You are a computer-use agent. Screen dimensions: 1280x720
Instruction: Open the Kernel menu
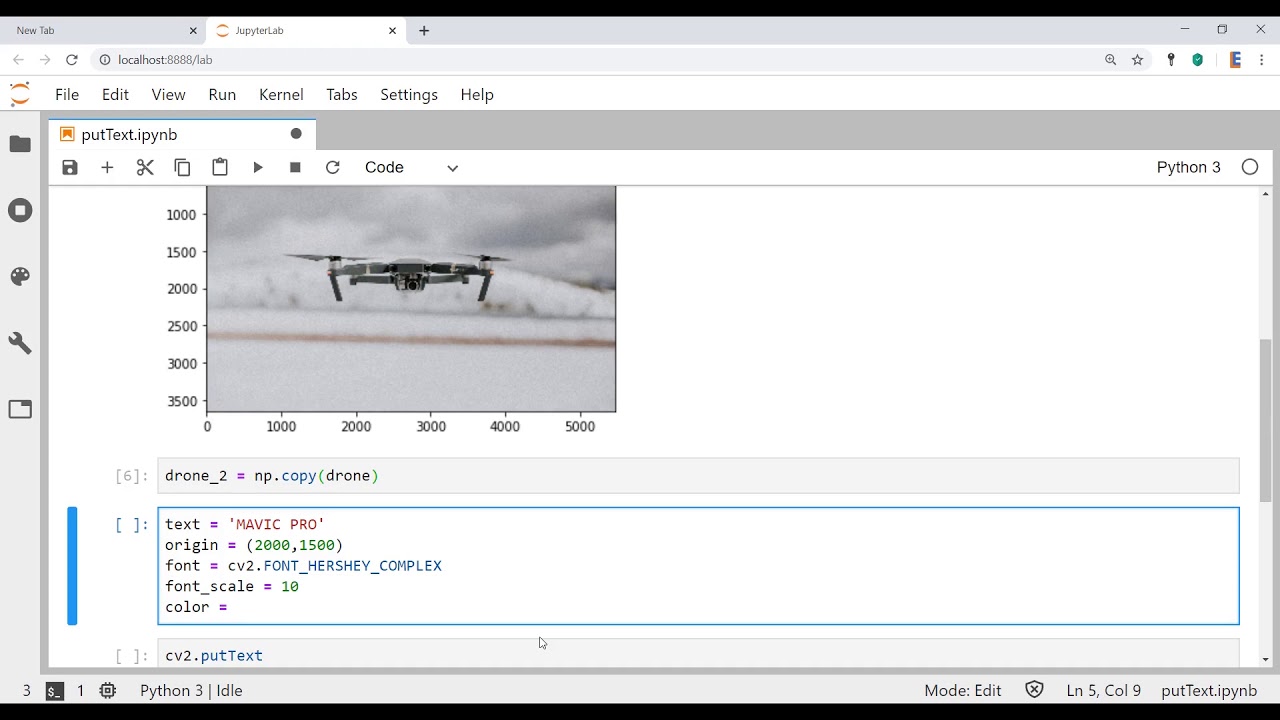click(x=281, y=94)
